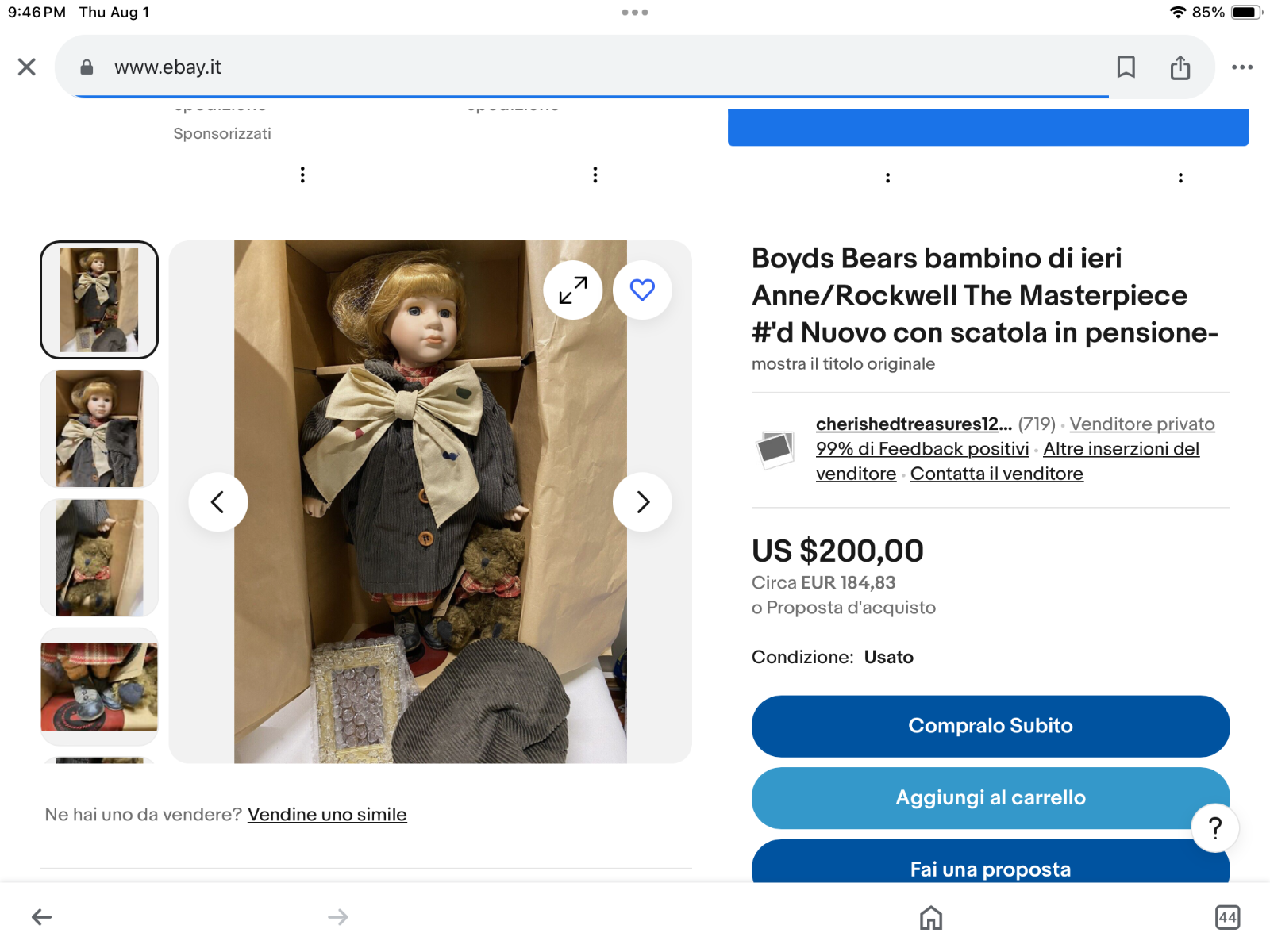
Task: Click 'mostra il titolo originale' link
Action: (x=843, y=364)
